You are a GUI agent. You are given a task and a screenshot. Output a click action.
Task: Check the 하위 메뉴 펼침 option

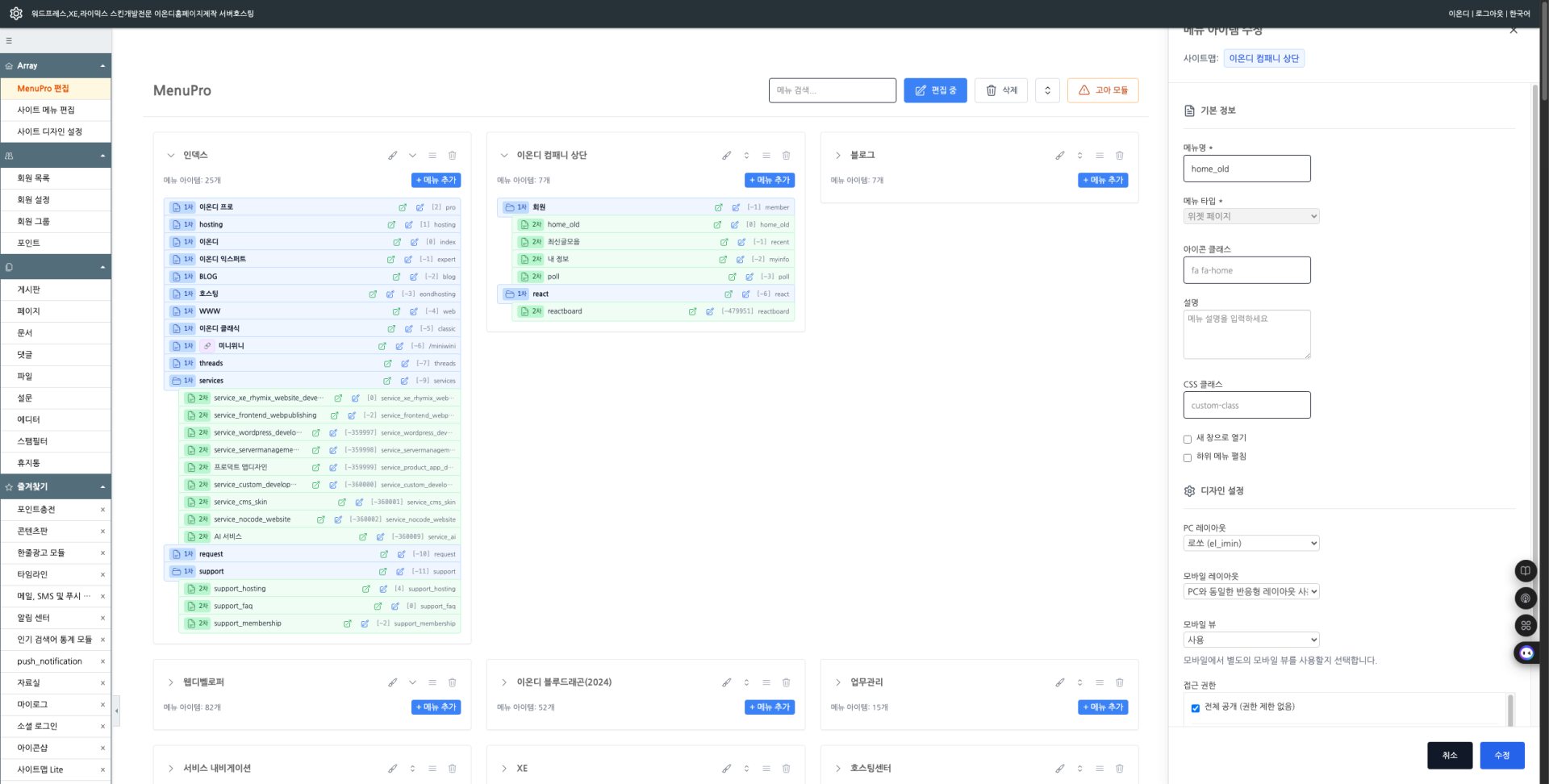click(1188, 457)
